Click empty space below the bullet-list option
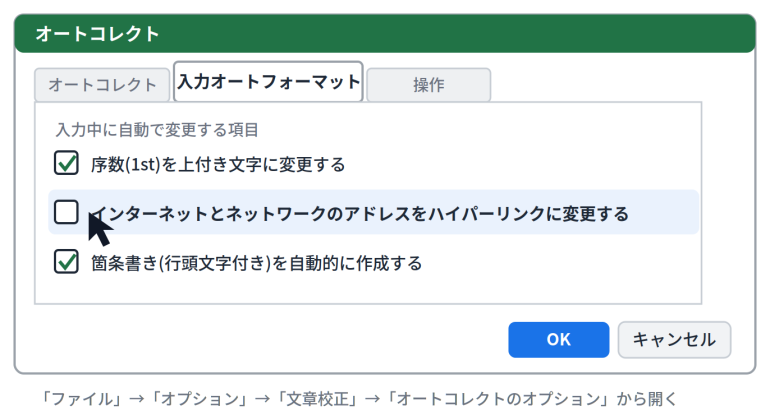Screen dimensions: 770x420 pyautogui.click(x=368, y=290)
